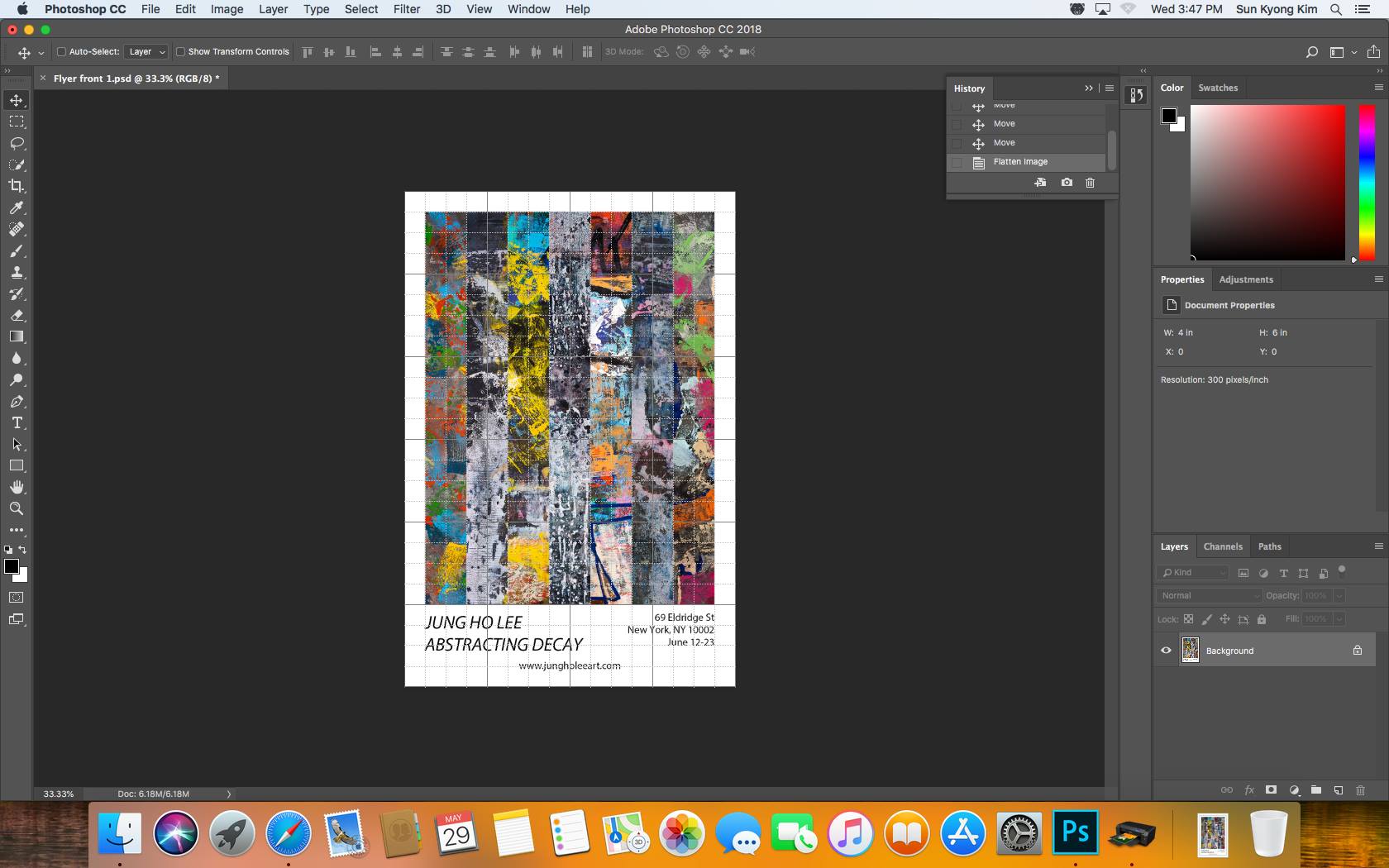Select the Lasso tool

pos(17,143)
